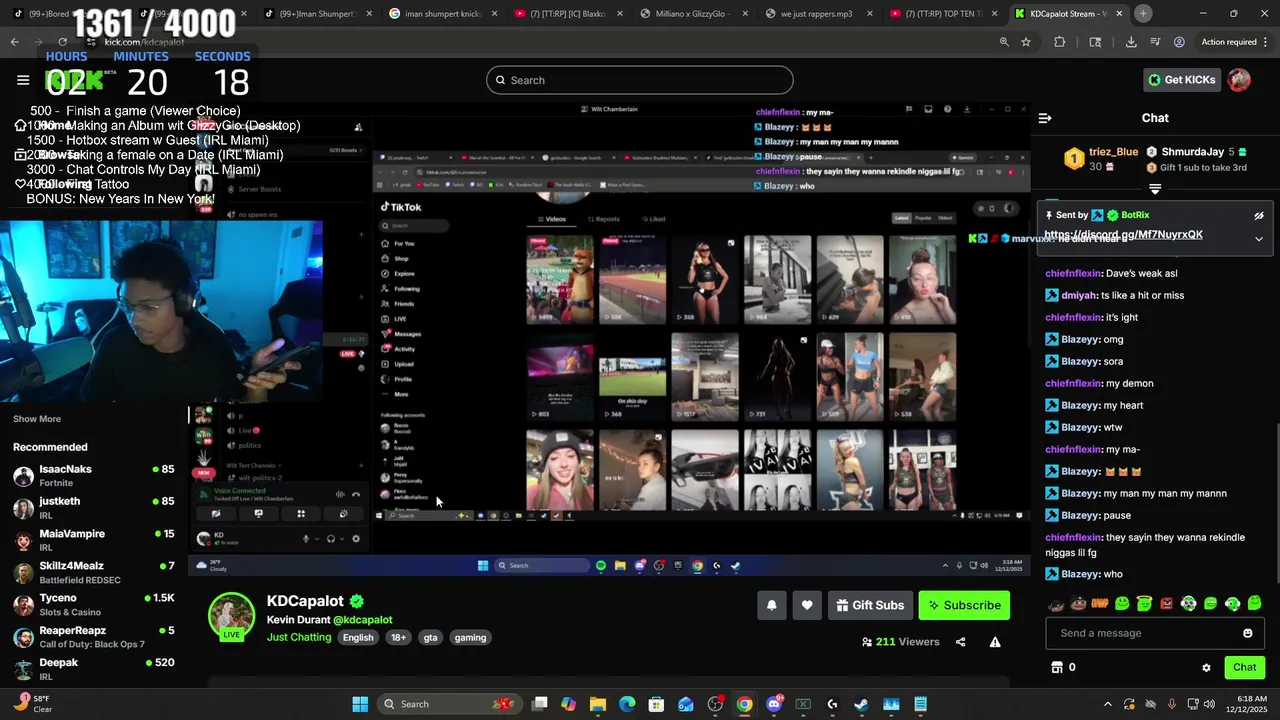1280x720 pixels.
Task: Expand the pinned message chevron
Action: [1259, 239]
